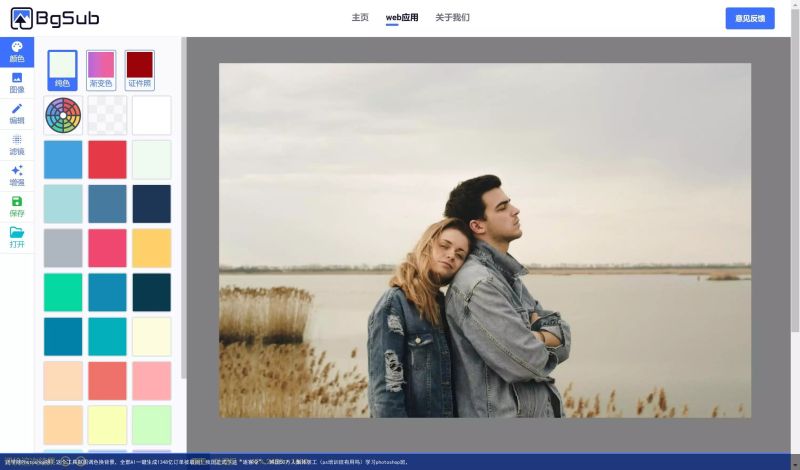Pick the light lime green swatch
This screenshot has height=470, width=800.
coord(152,425)
